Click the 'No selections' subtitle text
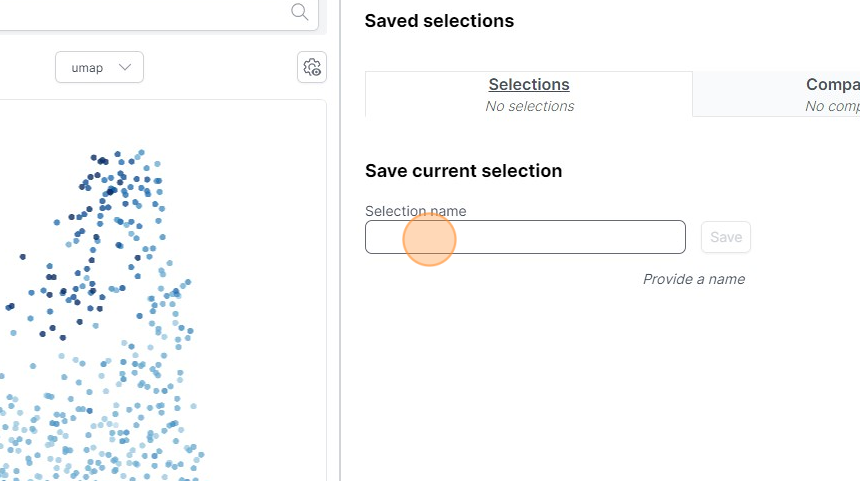The height and width of the screenshot is (481, 860). pyautogui.click(x=529, y=106)
